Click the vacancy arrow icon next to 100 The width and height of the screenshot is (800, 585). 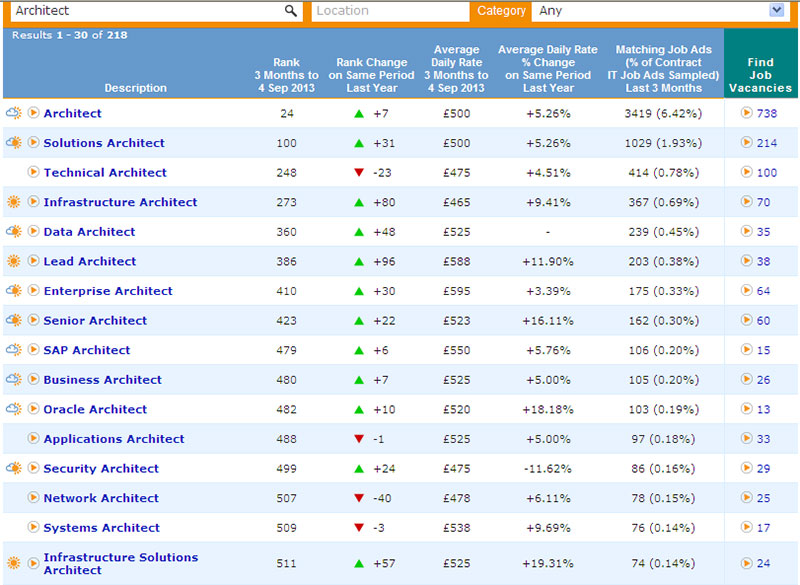(746, 171)
